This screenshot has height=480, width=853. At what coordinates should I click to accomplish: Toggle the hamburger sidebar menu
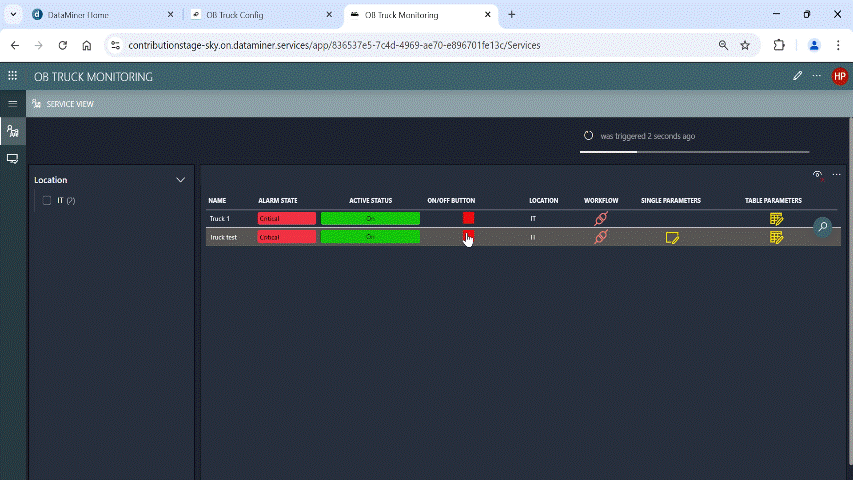click(13, 103)
